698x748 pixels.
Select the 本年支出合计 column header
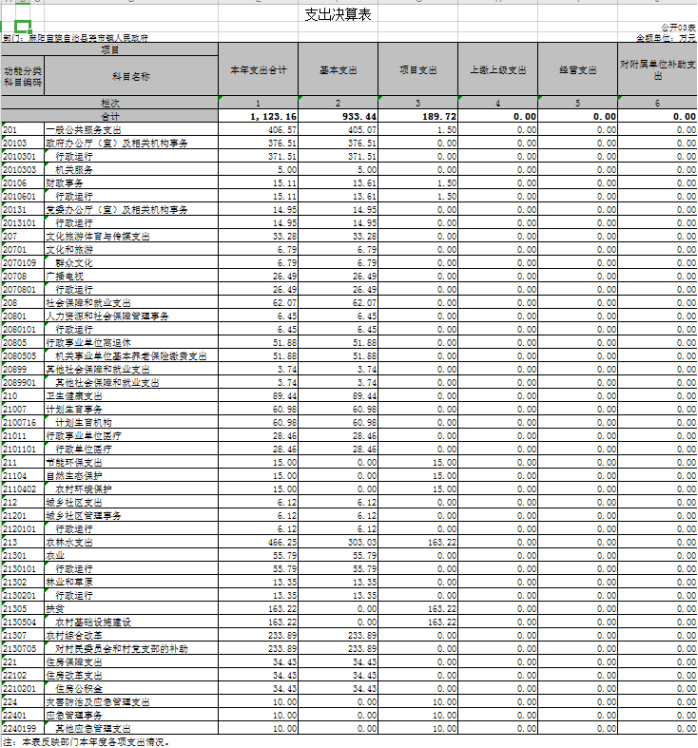[258, 70]
